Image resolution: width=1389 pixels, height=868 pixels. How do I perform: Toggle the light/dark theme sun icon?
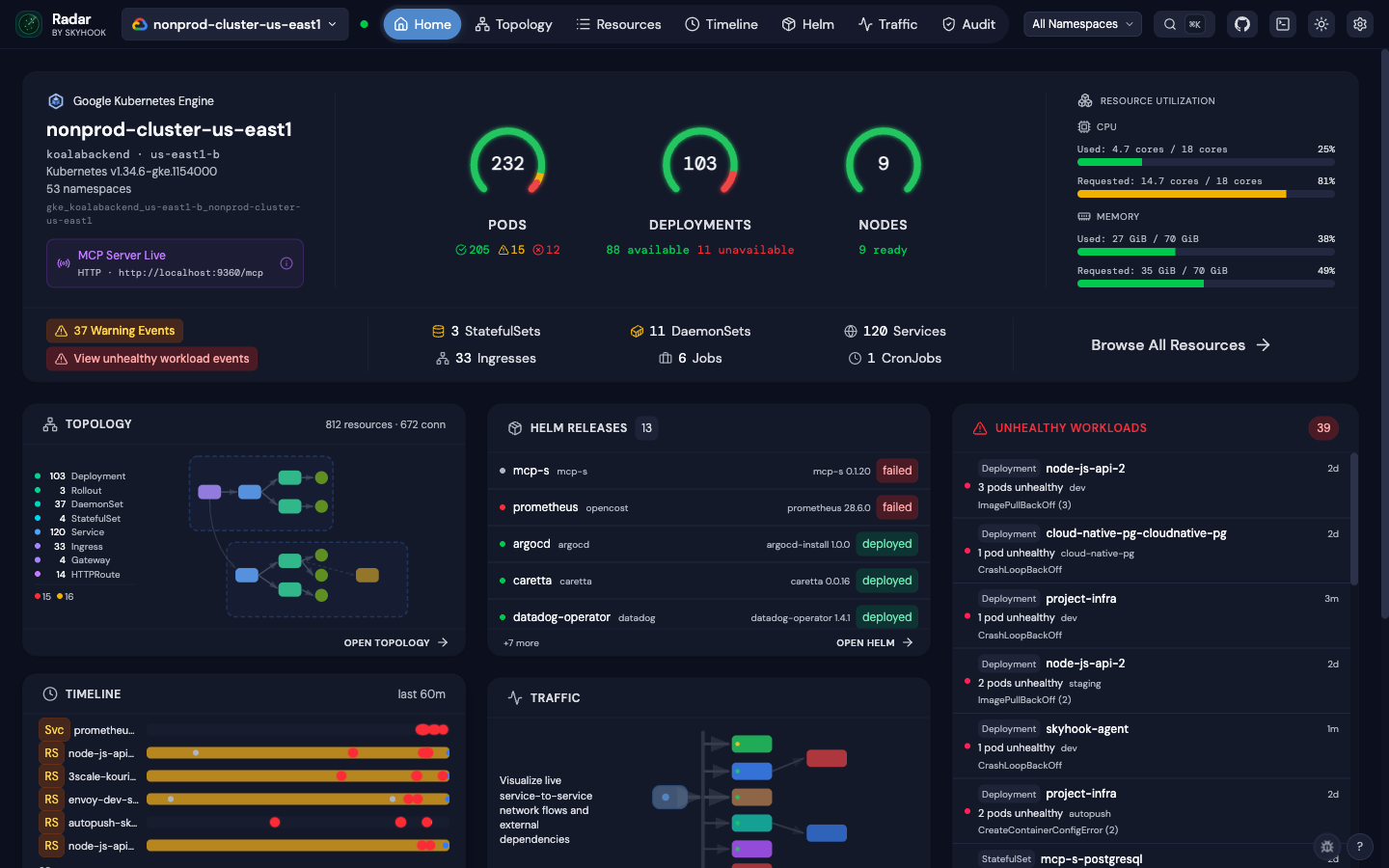tap(1321, 24)
